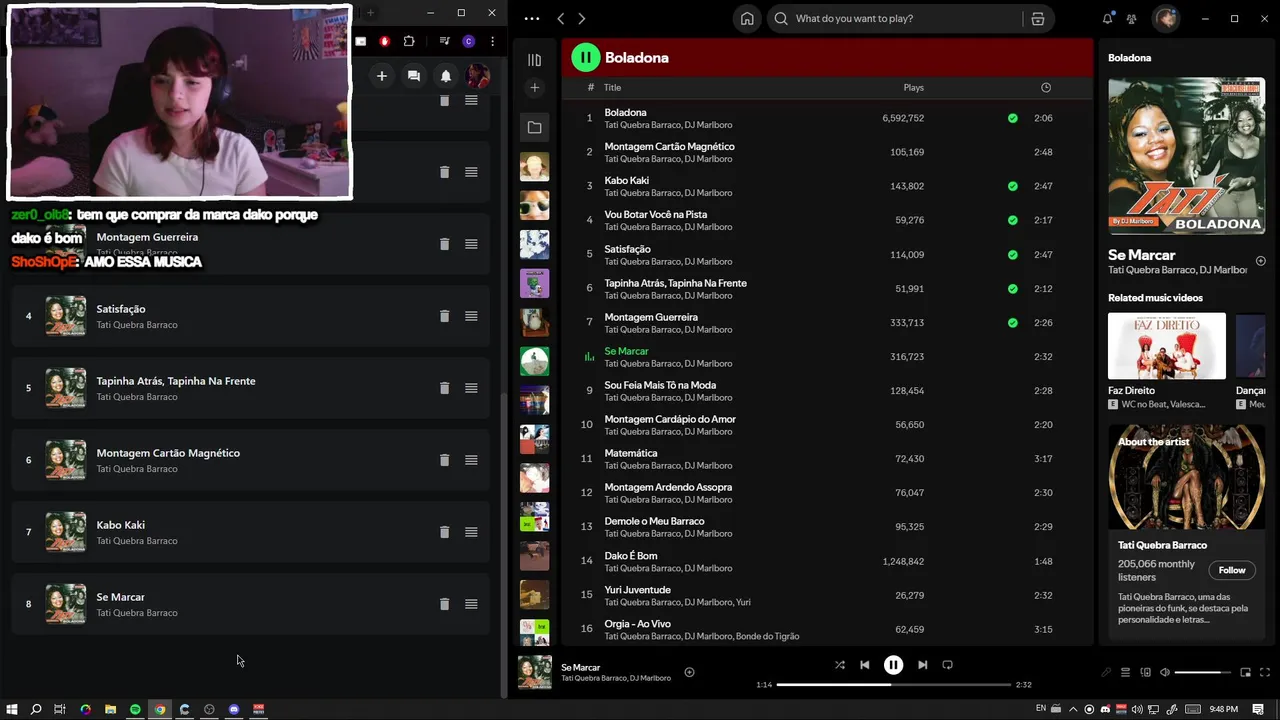
Task: Open Chrome profile C menu
Action: point(468,41)
